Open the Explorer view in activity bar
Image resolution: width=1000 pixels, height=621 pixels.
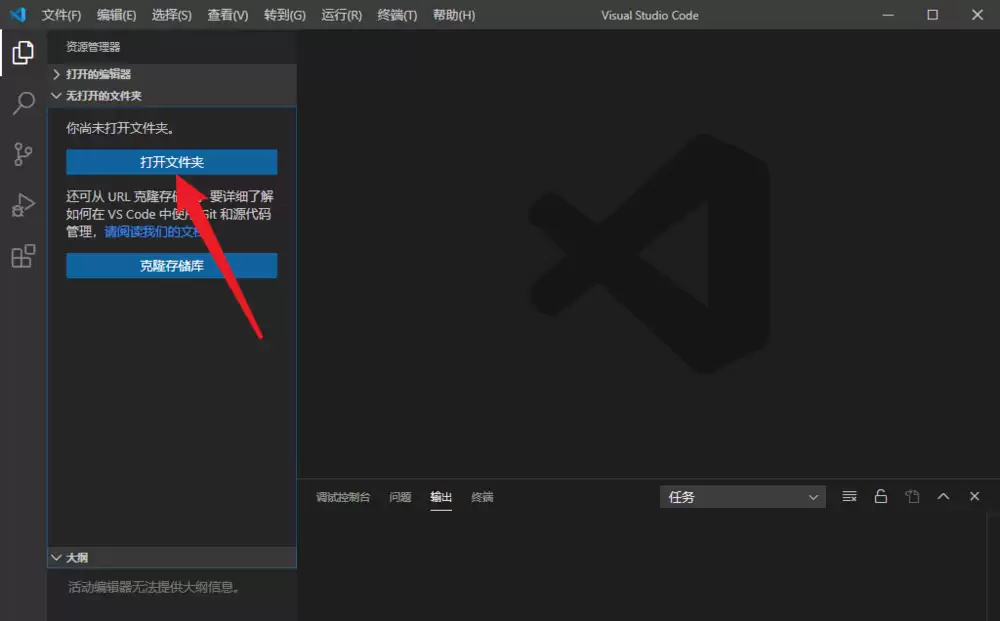23,52
